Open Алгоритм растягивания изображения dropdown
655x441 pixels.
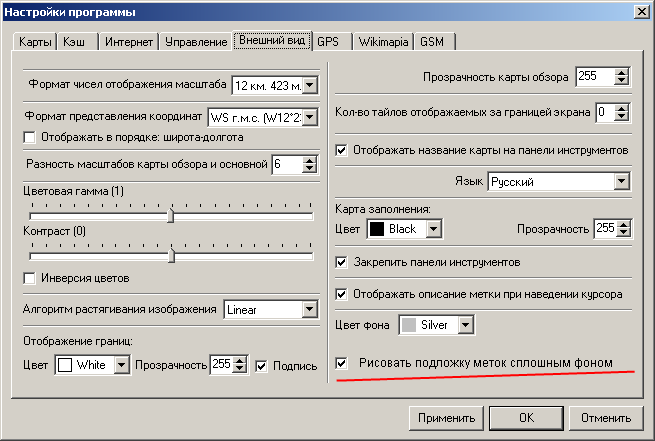click(x=308, y=309)
